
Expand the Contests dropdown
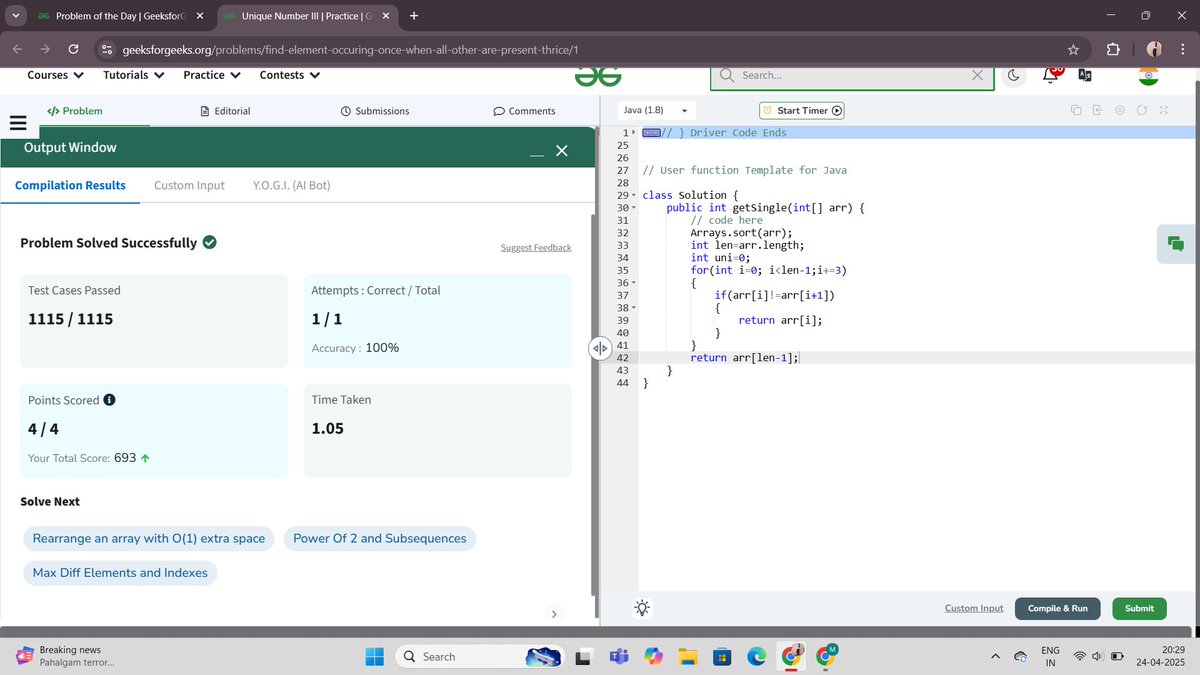[x=290, y=75]
